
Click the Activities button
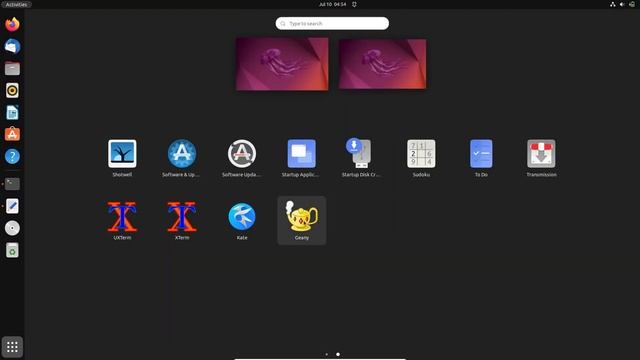tap(16, 4)
